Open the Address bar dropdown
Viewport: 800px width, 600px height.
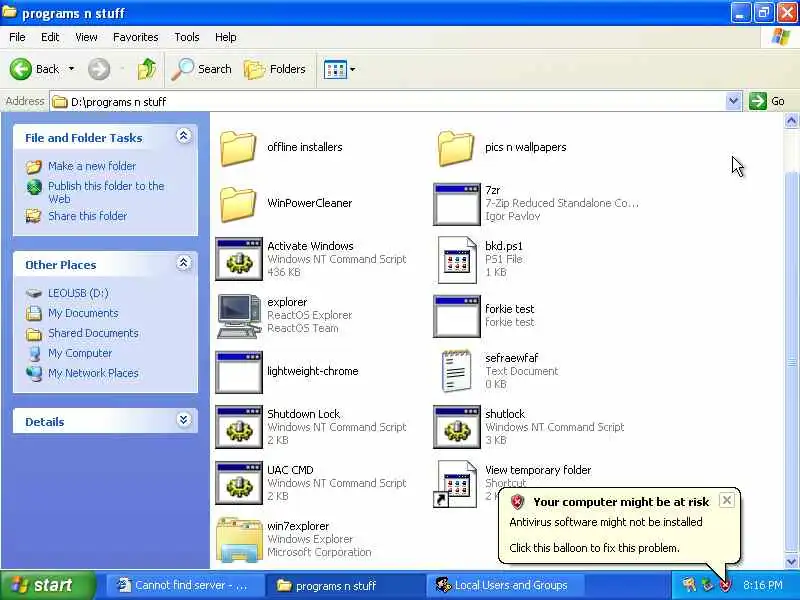point(733,101)
